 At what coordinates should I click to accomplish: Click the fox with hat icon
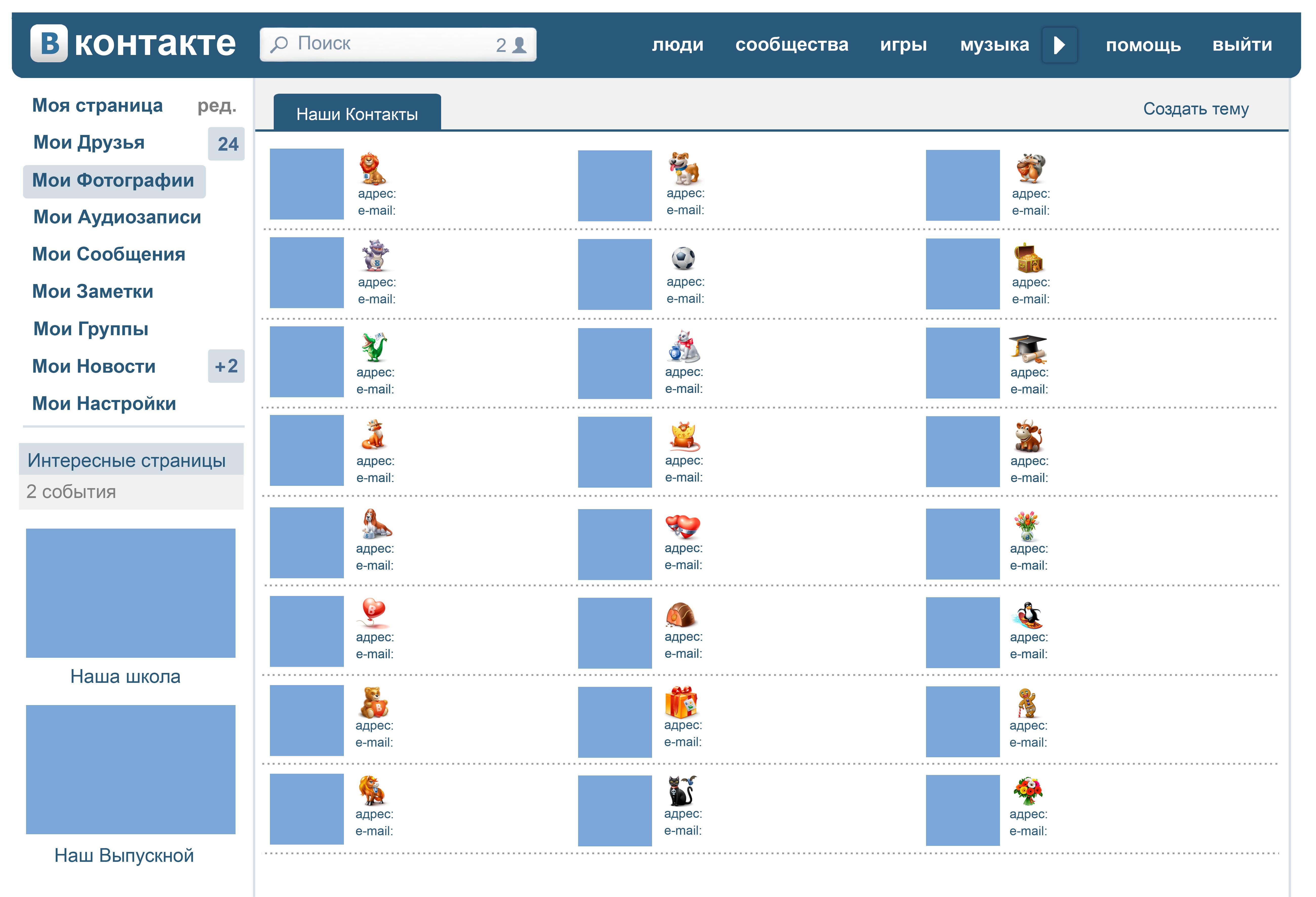(x=374, y=435)
